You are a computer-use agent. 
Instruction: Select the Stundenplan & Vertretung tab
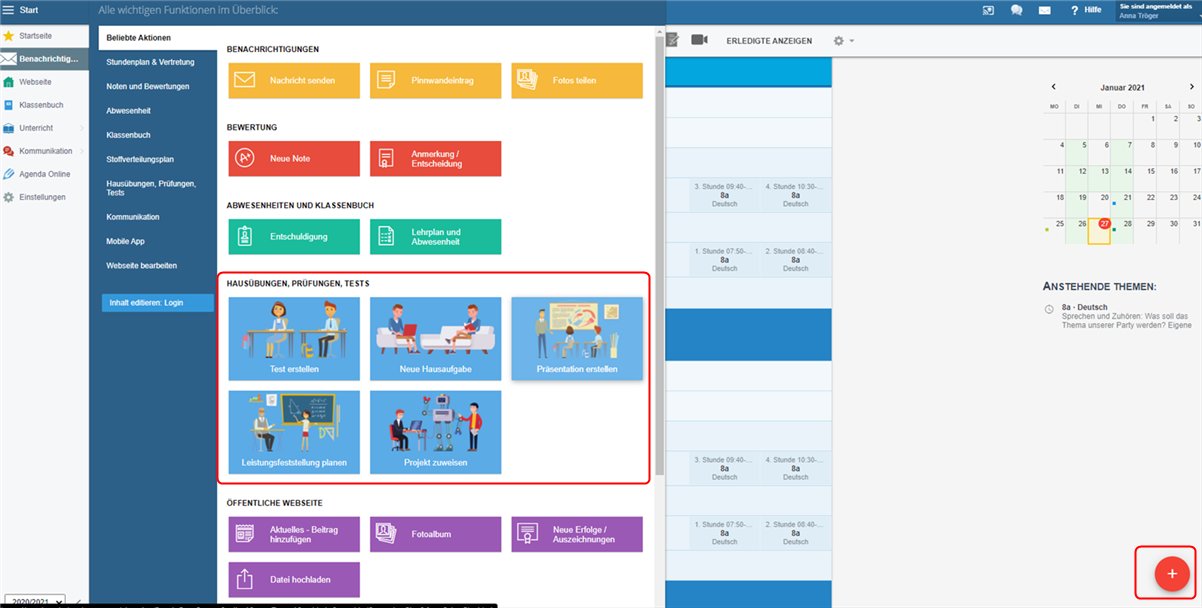pos(150,62)
